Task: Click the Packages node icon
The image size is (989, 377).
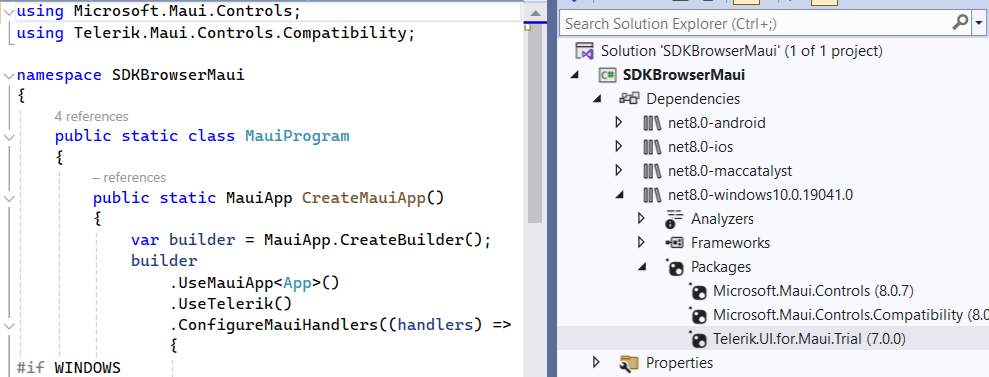Action: point(675,267)
